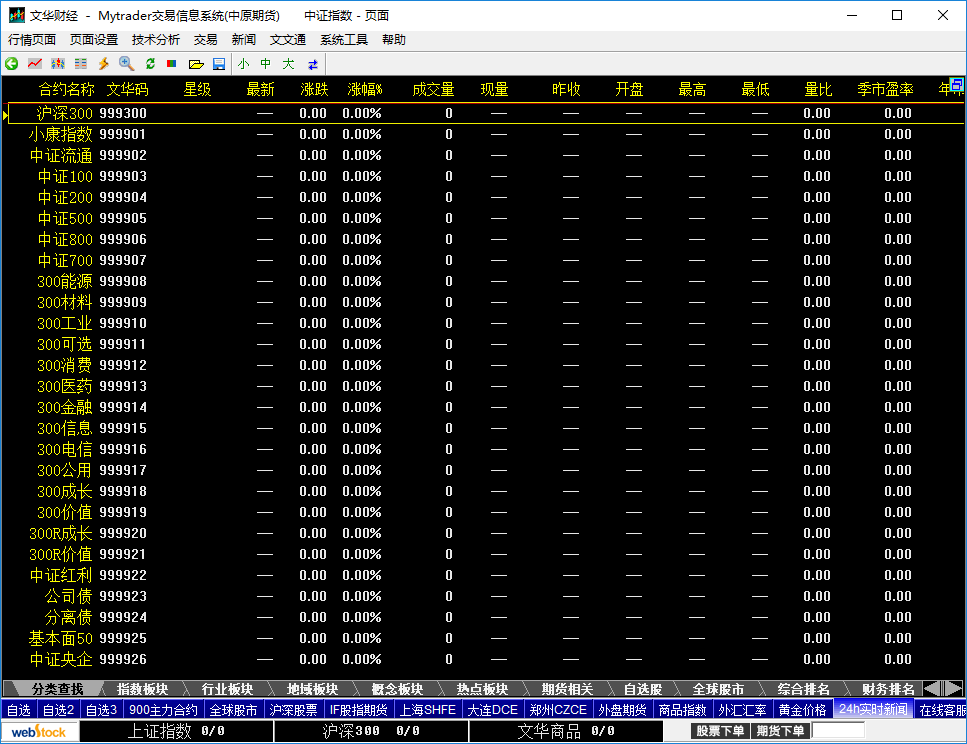Click the input box beside 期货下单
This screenshot has width=967, height=744.
pyautogui.click(x=838, y=731)
